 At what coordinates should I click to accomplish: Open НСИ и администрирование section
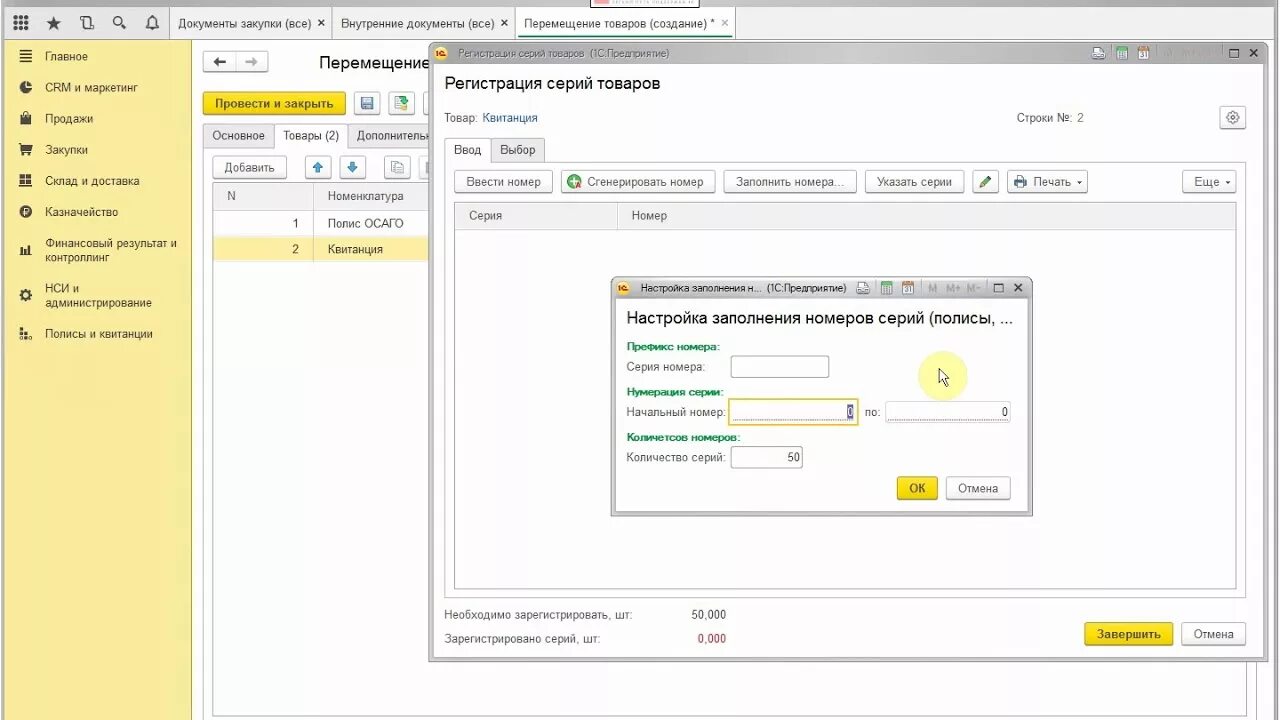98,296
